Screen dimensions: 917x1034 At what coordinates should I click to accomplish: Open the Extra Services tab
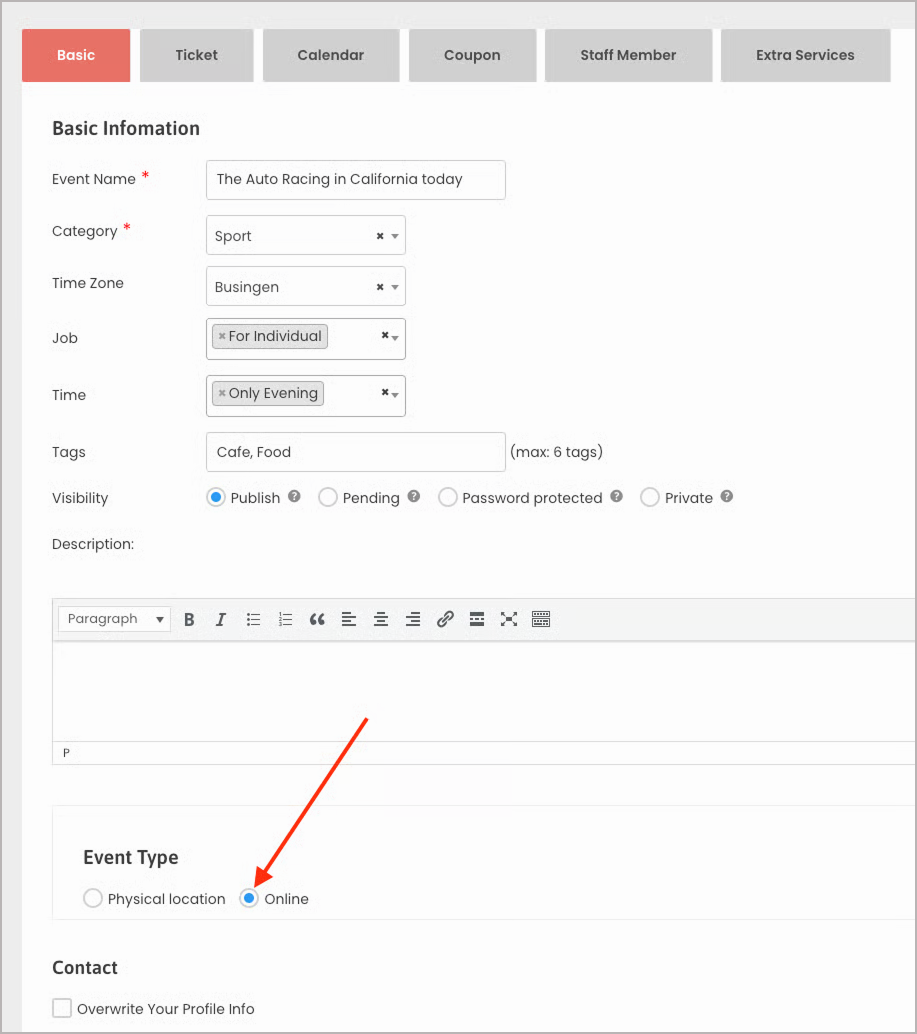point(805,55)
